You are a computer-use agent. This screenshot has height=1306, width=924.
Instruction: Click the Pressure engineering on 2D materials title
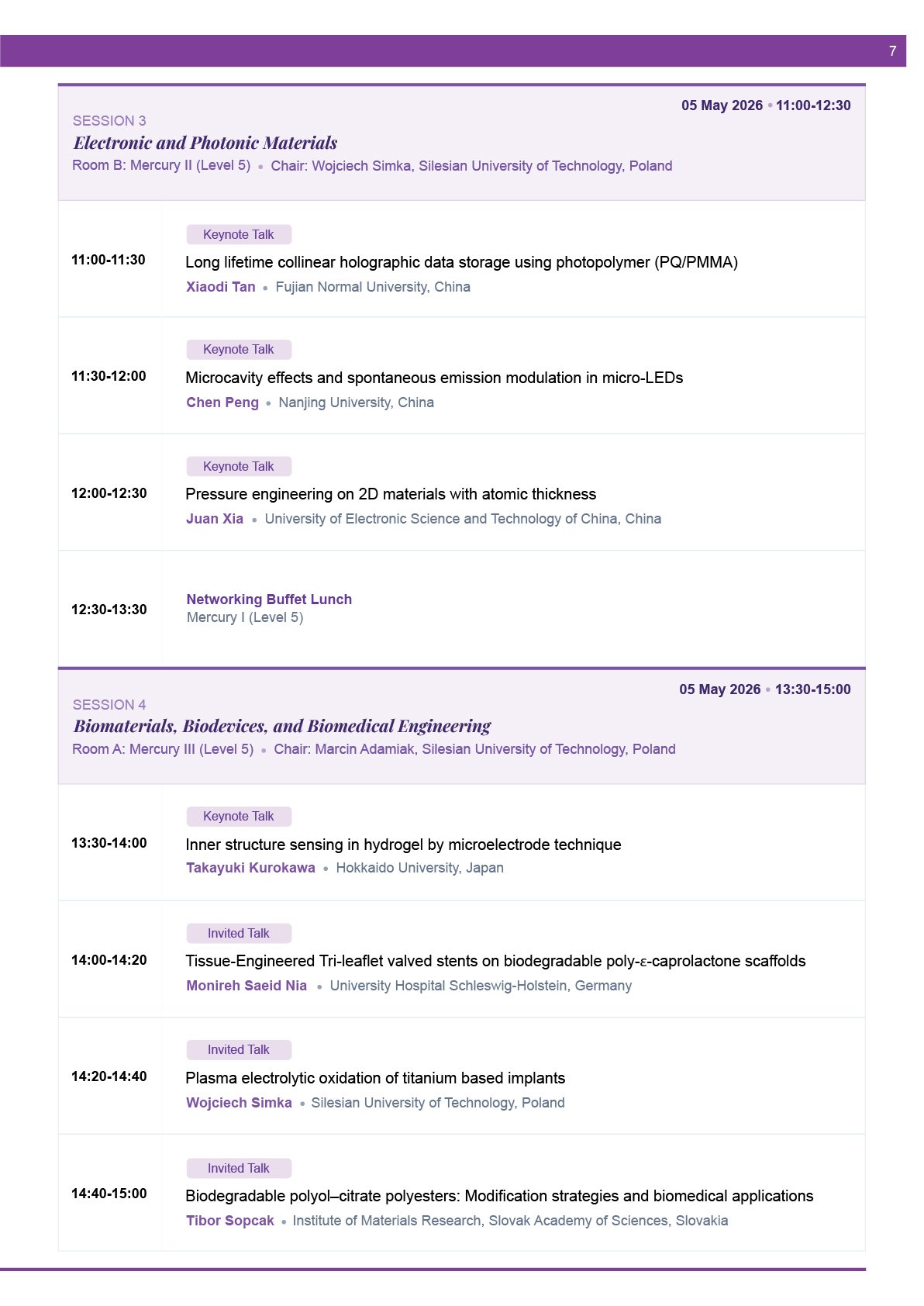click(391, 494)
